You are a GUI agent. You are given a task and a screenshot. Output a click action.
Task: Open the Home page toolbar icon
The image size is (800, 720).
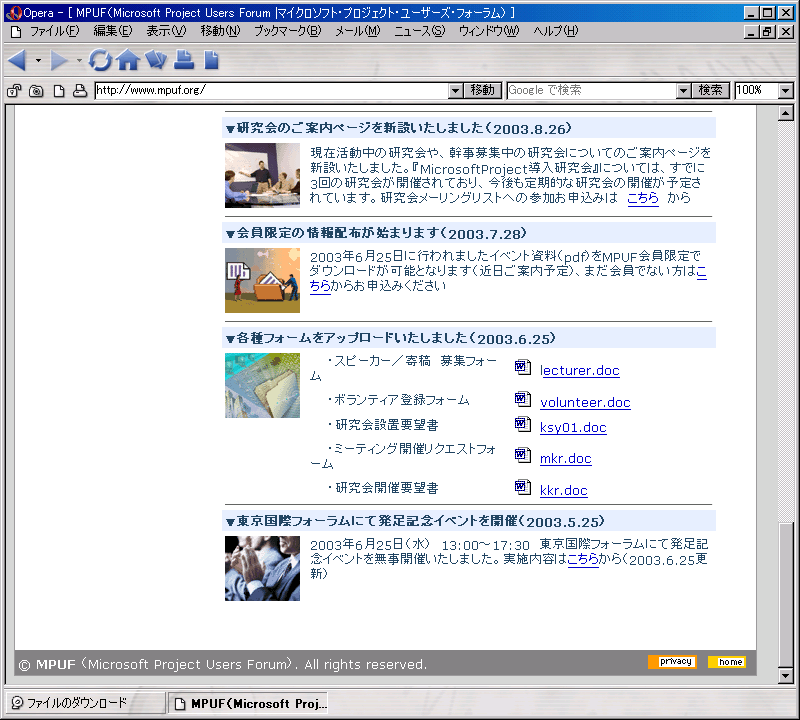point(128,60)
